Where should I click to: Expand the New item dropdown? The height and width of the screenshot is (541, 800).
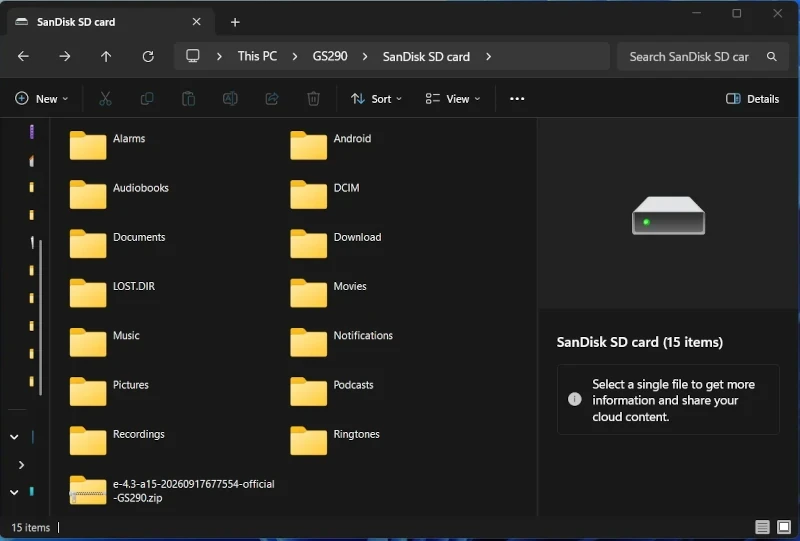[42, 99]
